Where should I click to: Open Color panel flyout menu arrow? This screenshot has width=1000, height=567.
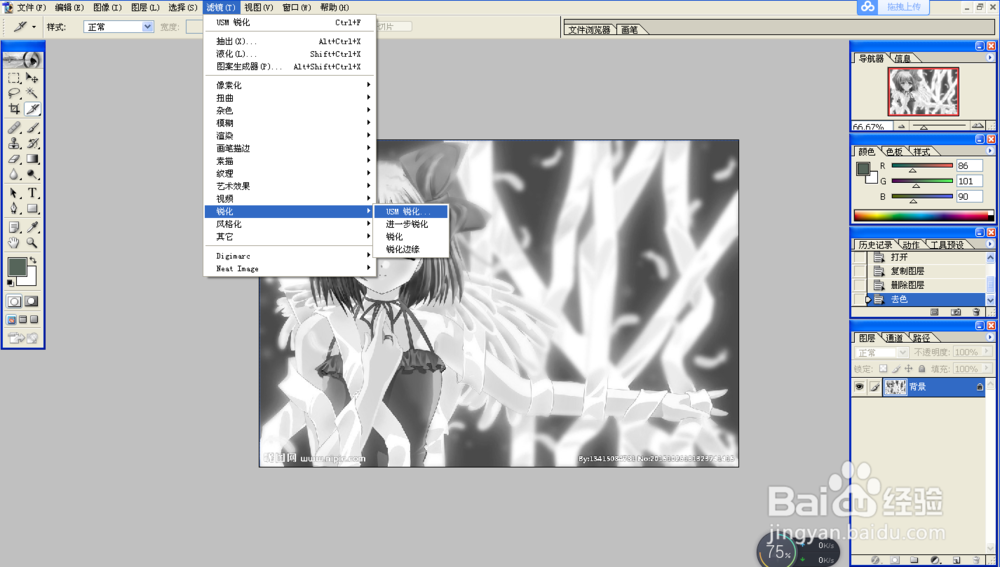coord(990,151)
